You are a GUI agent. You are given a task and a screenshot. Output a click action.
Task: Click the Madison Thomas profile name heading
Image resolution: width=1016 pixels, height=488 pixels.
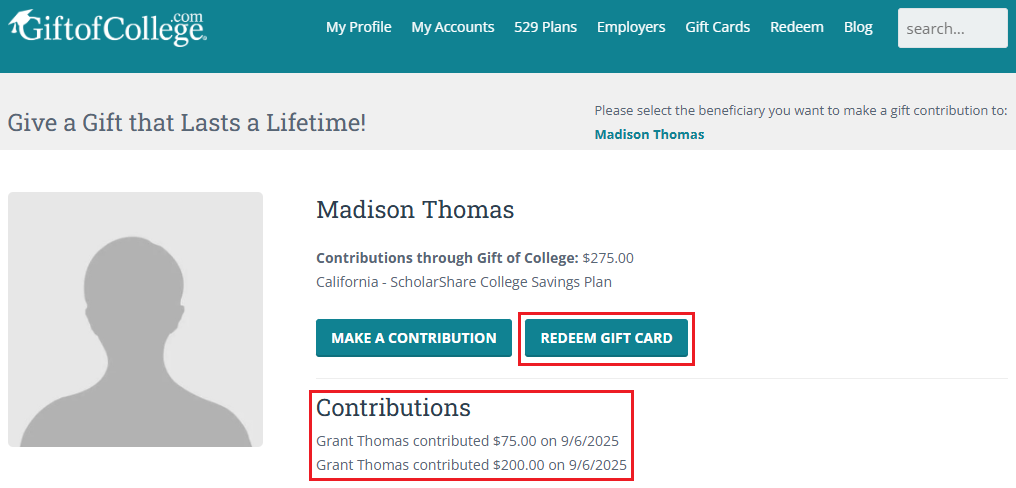pyautogui.click(x=415, y=210)
